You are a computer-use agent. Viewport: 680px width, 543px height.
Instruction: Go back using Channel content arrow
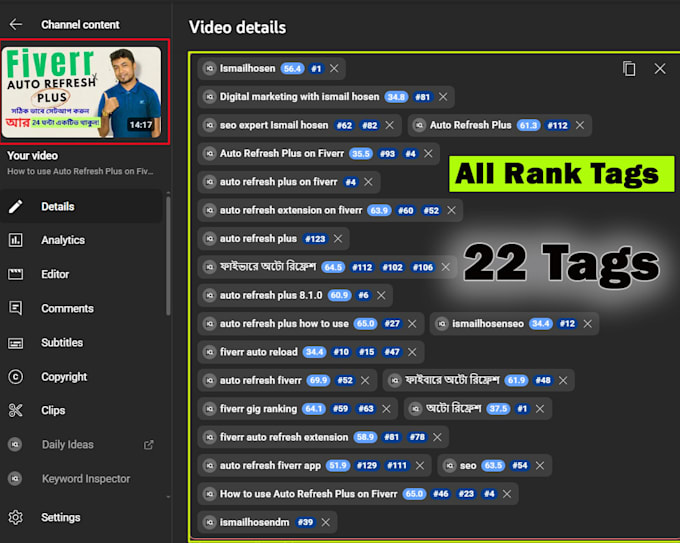click(16, 25)
